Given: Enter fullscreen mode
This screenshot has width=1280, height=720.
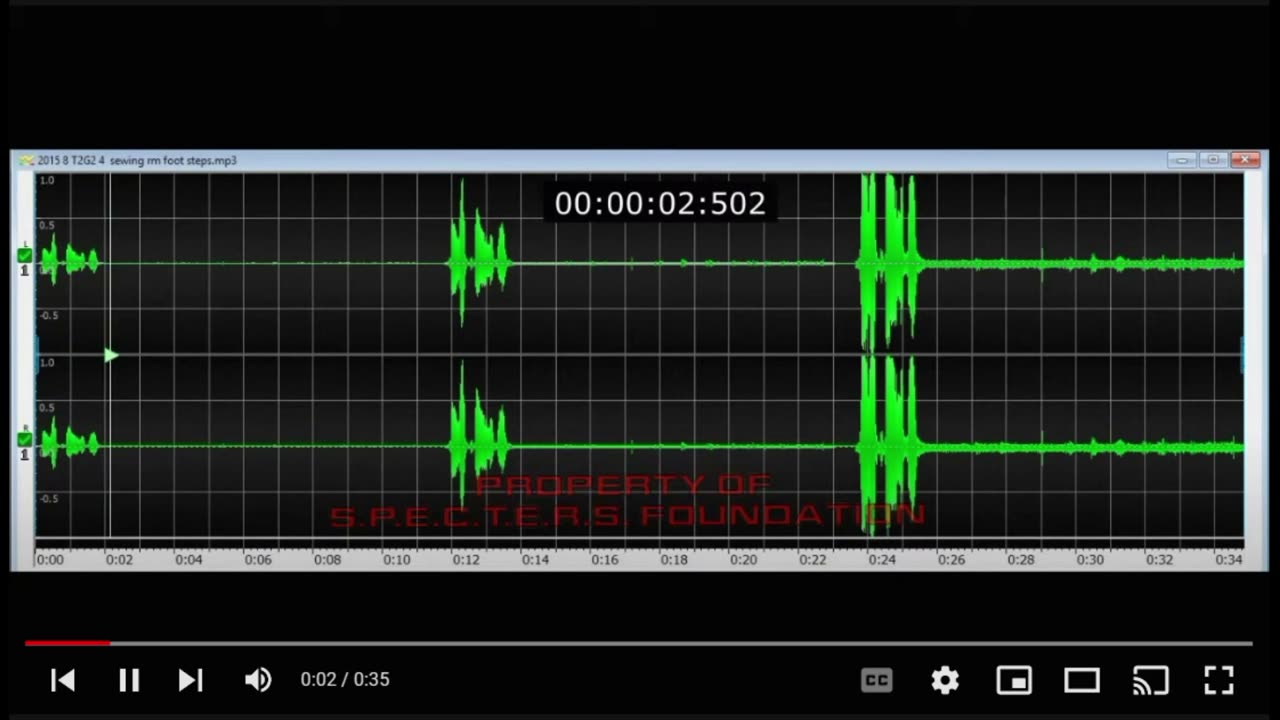Looking at the screenshot, I should (1218, 680).
